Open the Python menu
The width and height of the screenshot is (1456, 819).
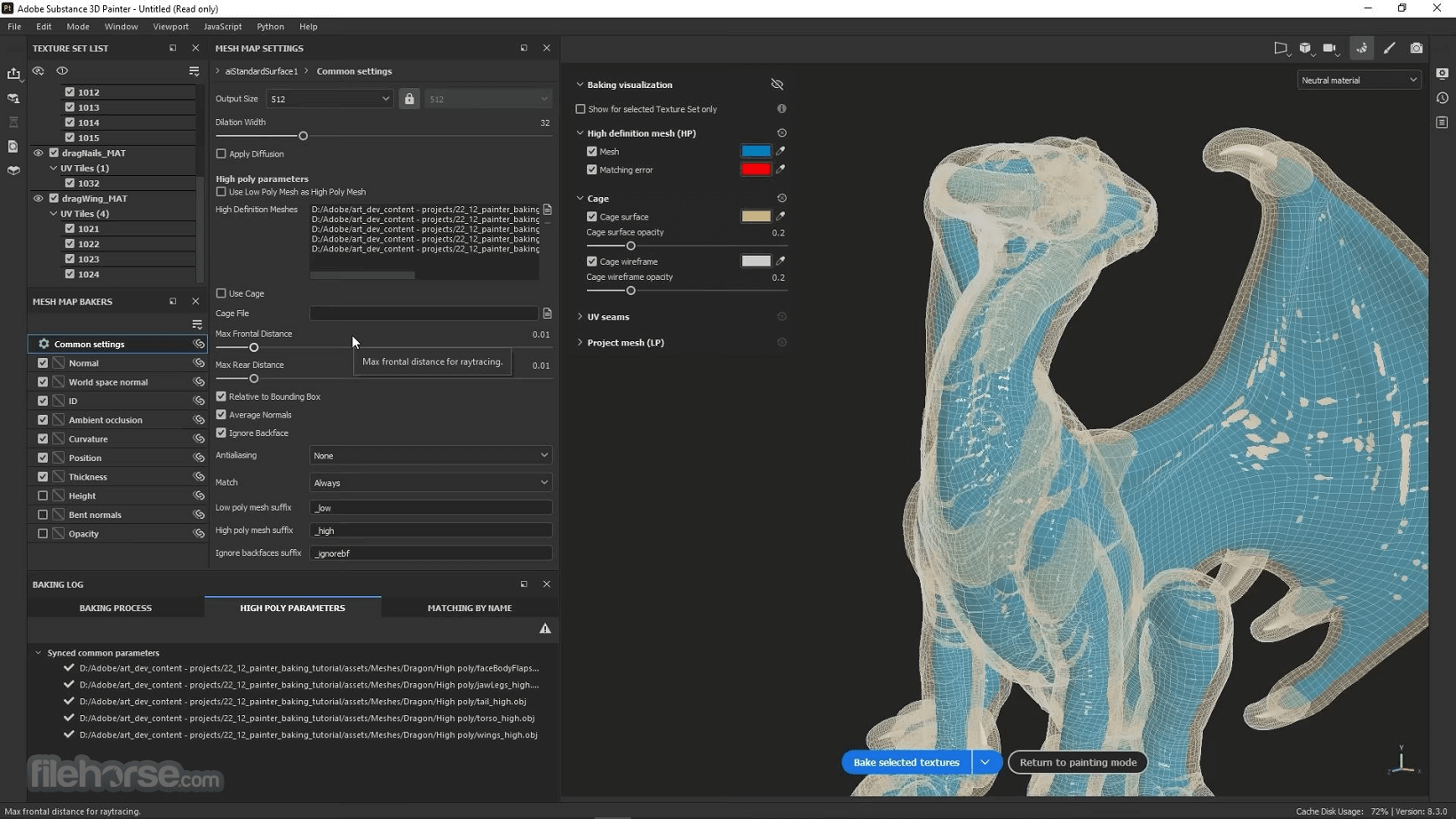pos(270,27)
